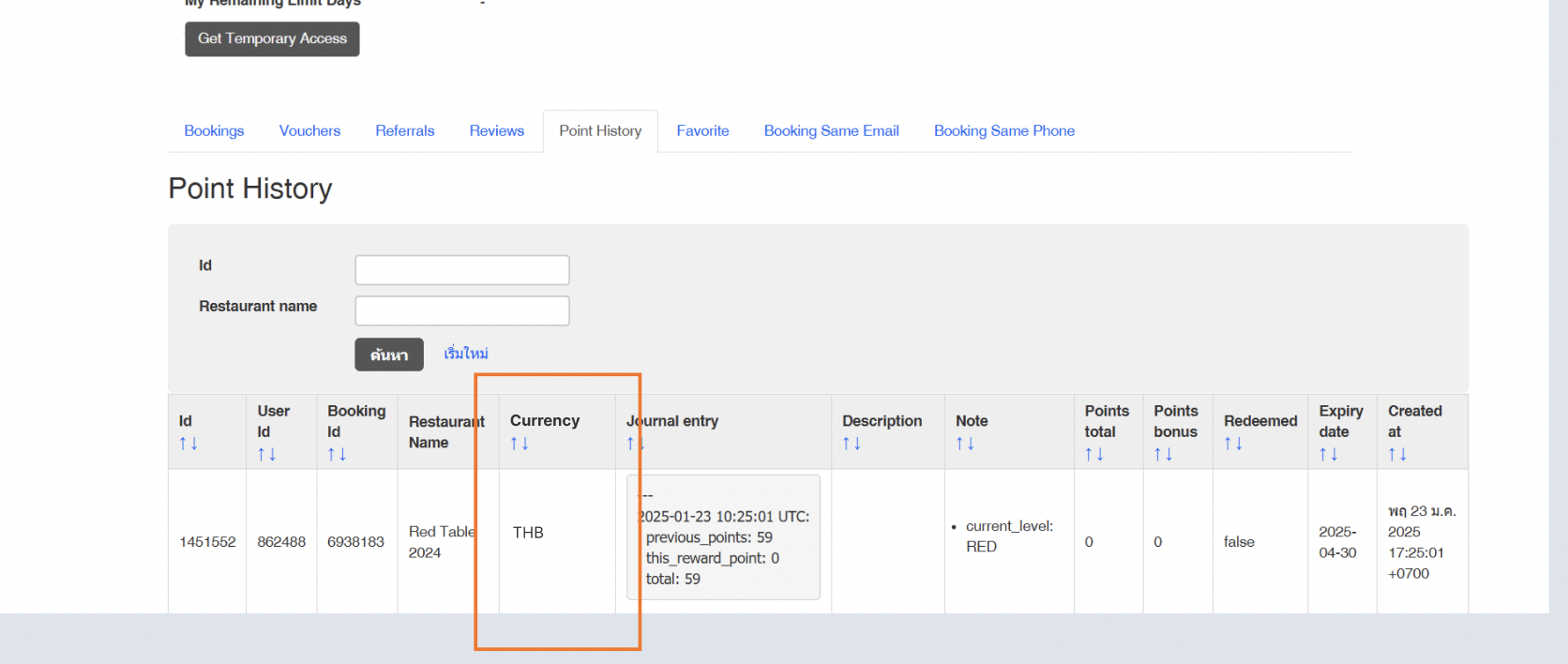Focus the Restaurant name input field
This screenshot has height=664, width=1568.
point(462,310)
